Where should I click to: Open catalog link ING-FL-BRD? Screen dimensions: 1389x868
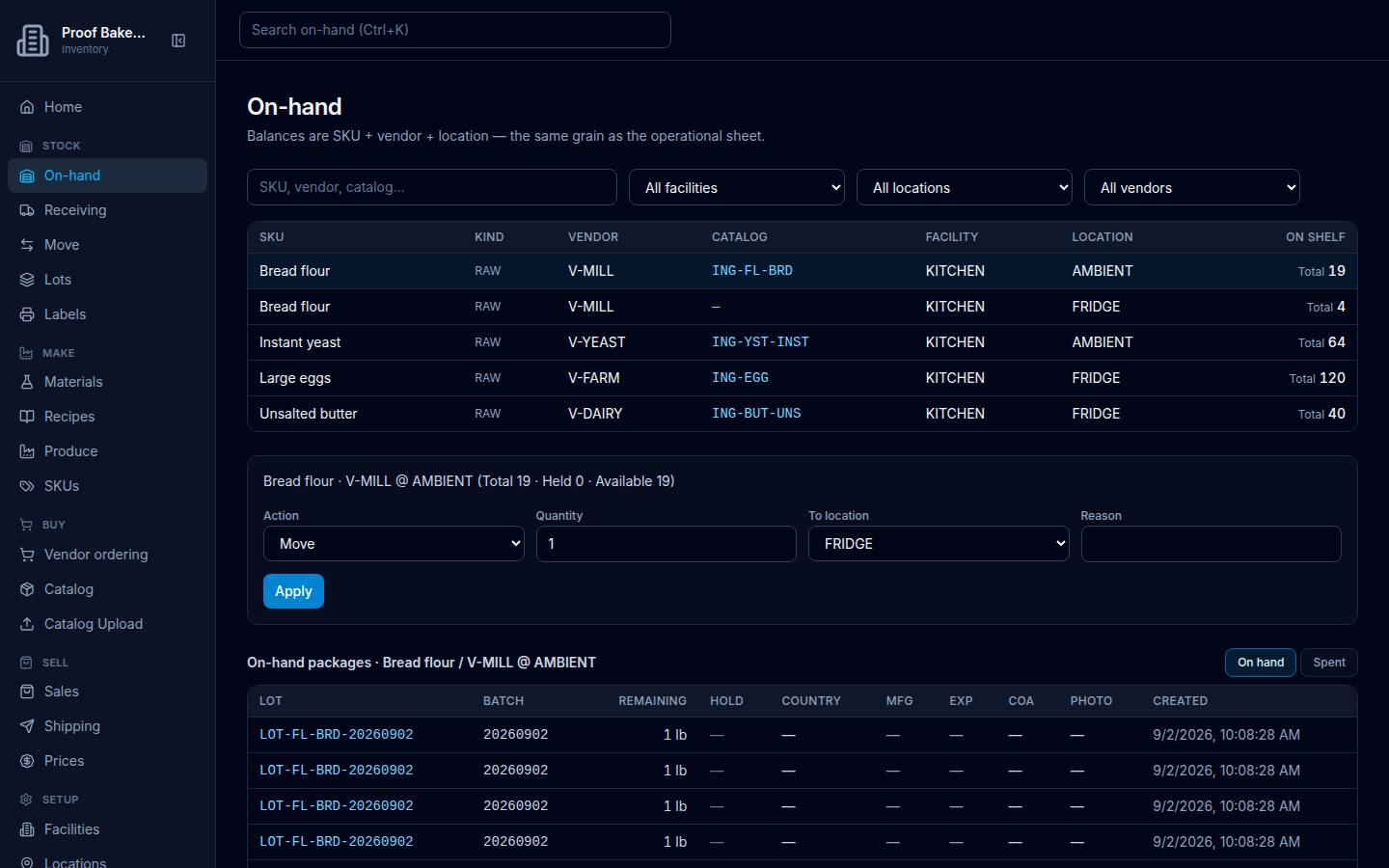(x=752, y=271)
